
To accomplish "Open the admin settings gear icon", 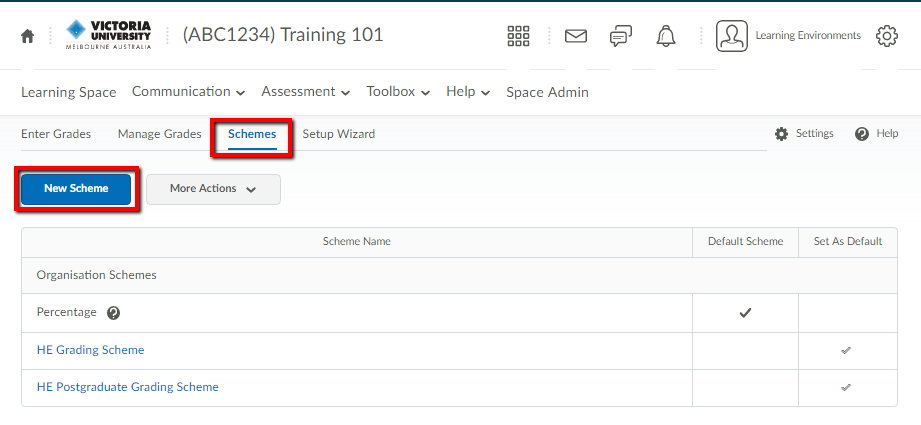I will (x=886, y=36).
